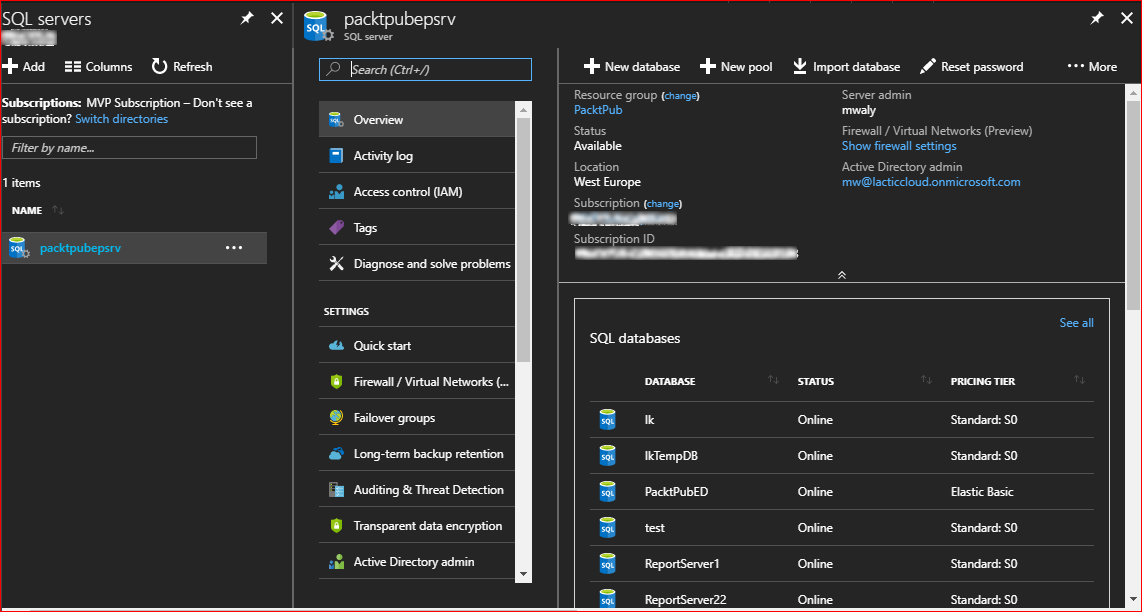Close the packtpubepsrv blade
Screen dimensions: 1142x612
click(1126, 19)
